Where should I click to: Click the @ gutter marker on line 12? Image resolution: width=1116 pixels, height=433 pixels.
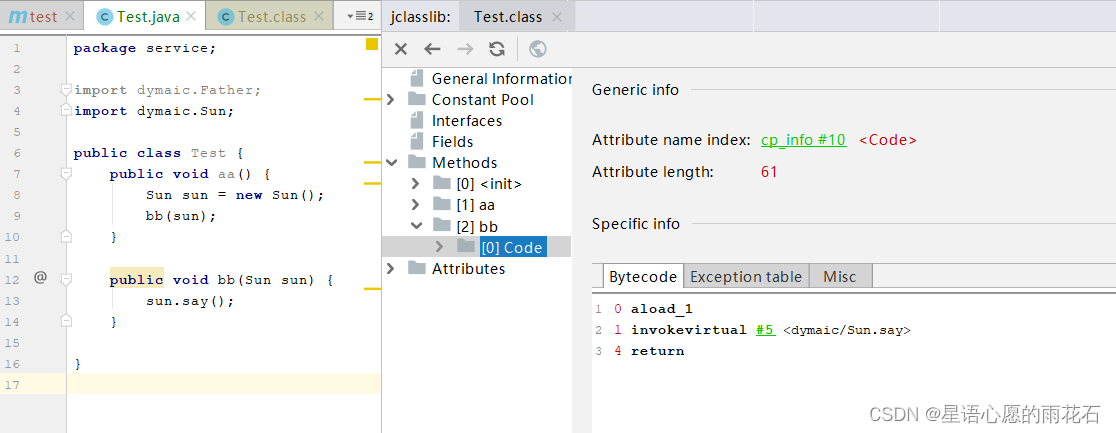pos(40,278)
